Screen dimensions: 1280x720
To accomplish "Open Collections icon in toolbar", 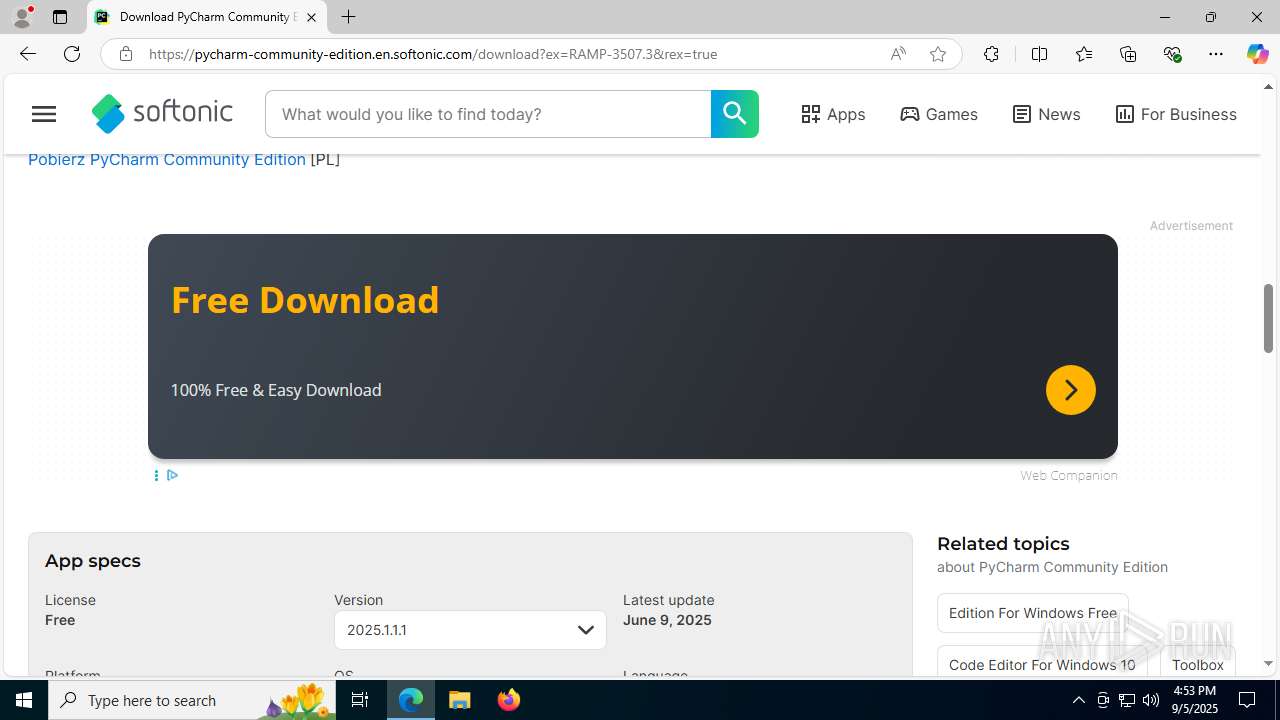I will (x=1128, y=54).
